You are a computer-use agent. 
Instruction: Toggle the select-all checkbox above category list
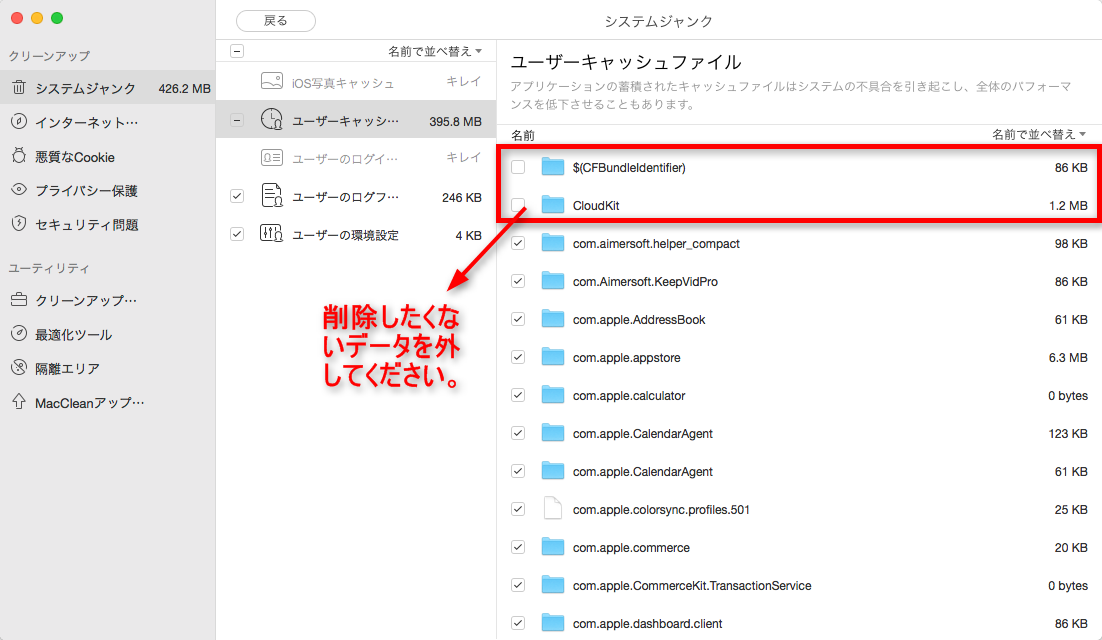(x=237, y=51)
